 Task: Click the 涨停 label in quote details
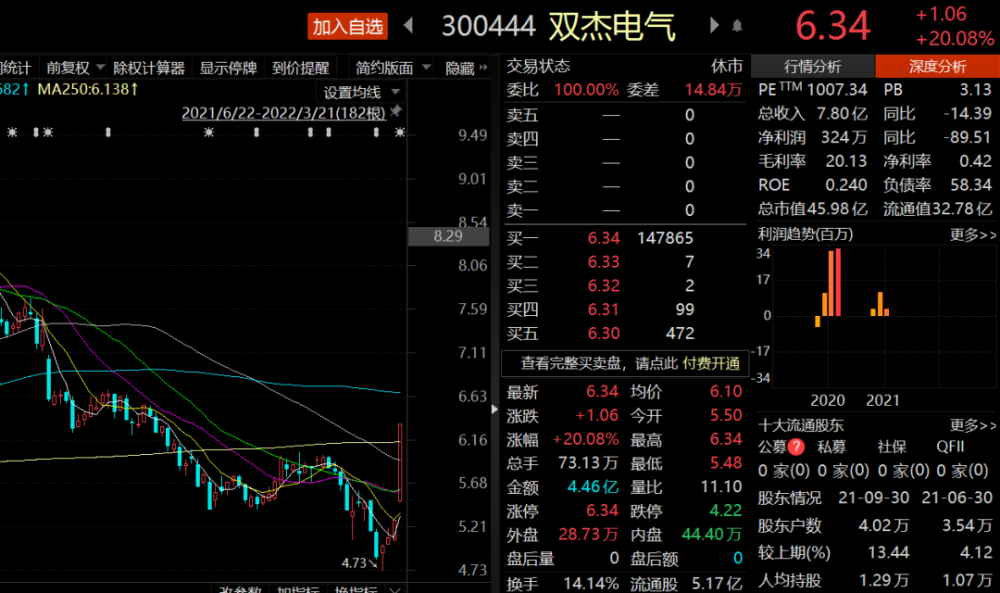(x=522, y=511)
